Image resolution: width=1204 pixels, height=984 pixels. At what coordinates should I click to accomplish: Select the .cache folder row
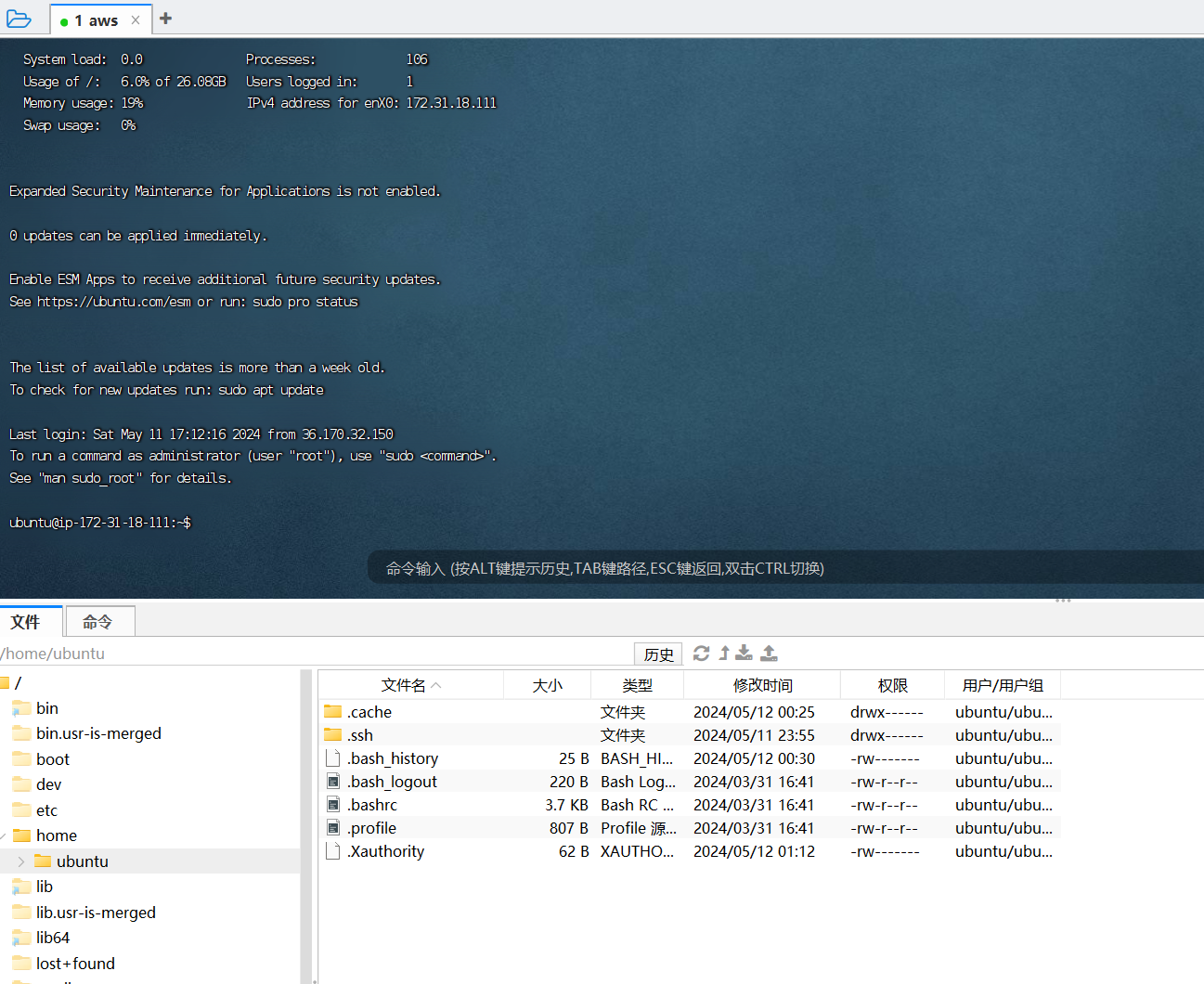click(x=689, y=712)
